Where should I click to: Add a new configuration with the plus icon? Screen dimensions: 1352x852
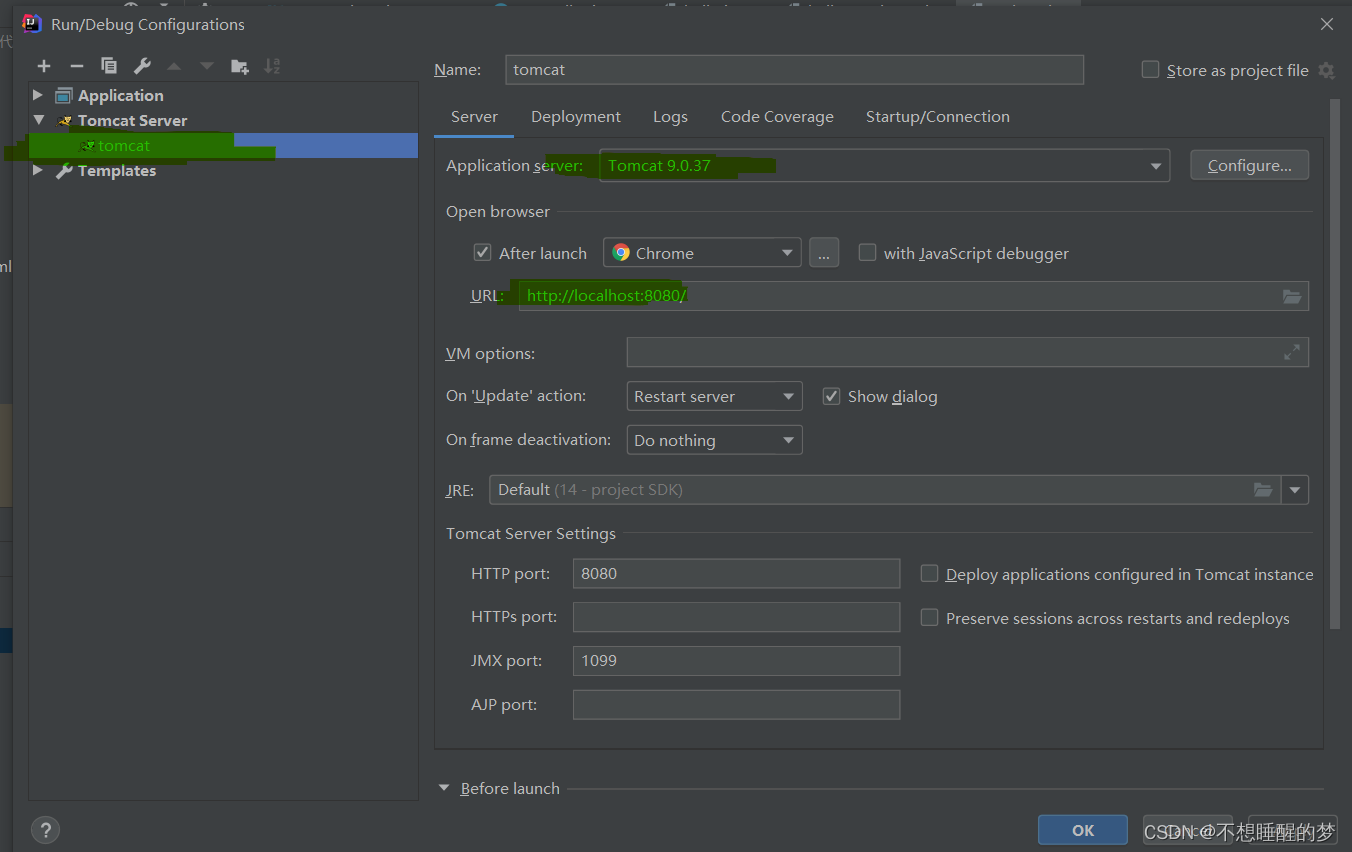[x=44, y=66]
